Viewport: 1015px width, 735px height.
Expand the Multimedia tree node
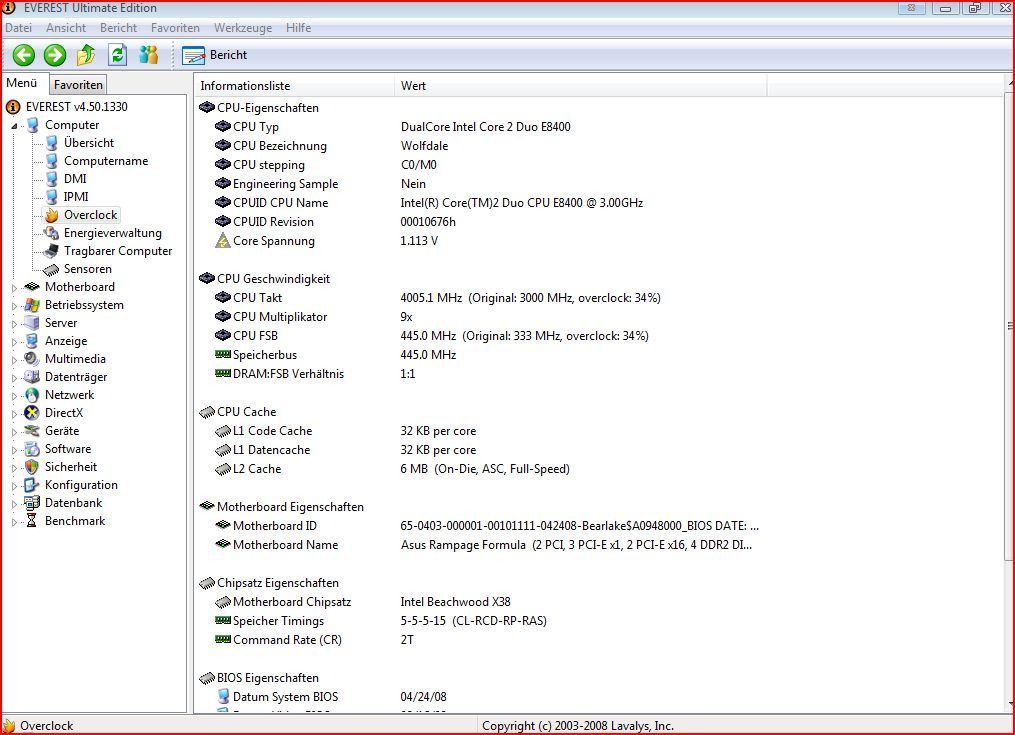coord(14,359)
